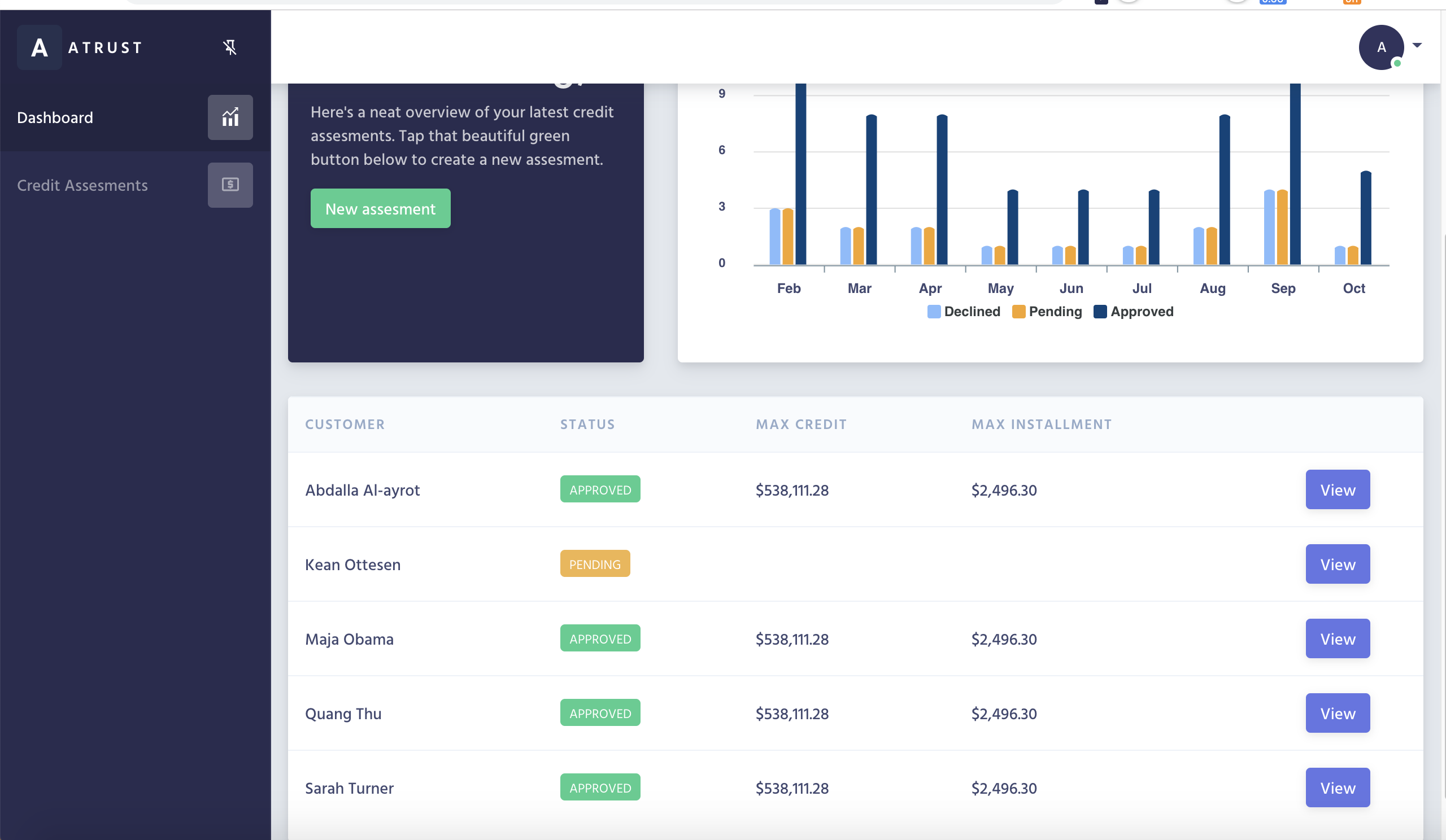Toggle the Pending series in legend
The width and height of the screenshot is (1446, 840).
(x=1018, y=312)
